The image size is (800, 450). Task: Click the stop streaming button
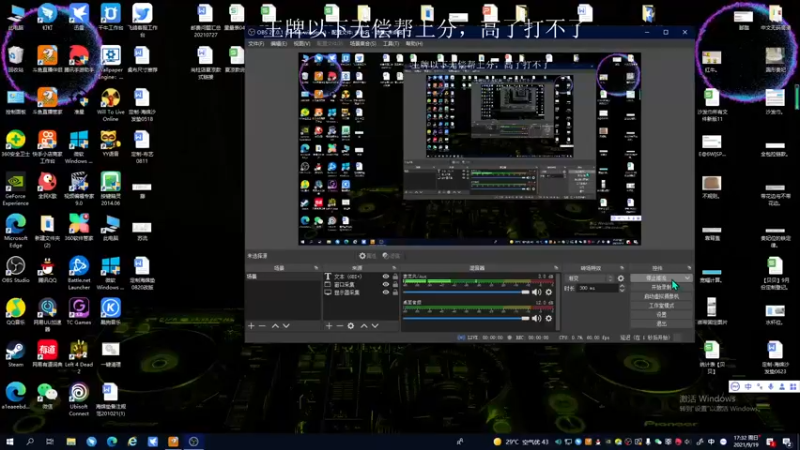coord(657,278)
